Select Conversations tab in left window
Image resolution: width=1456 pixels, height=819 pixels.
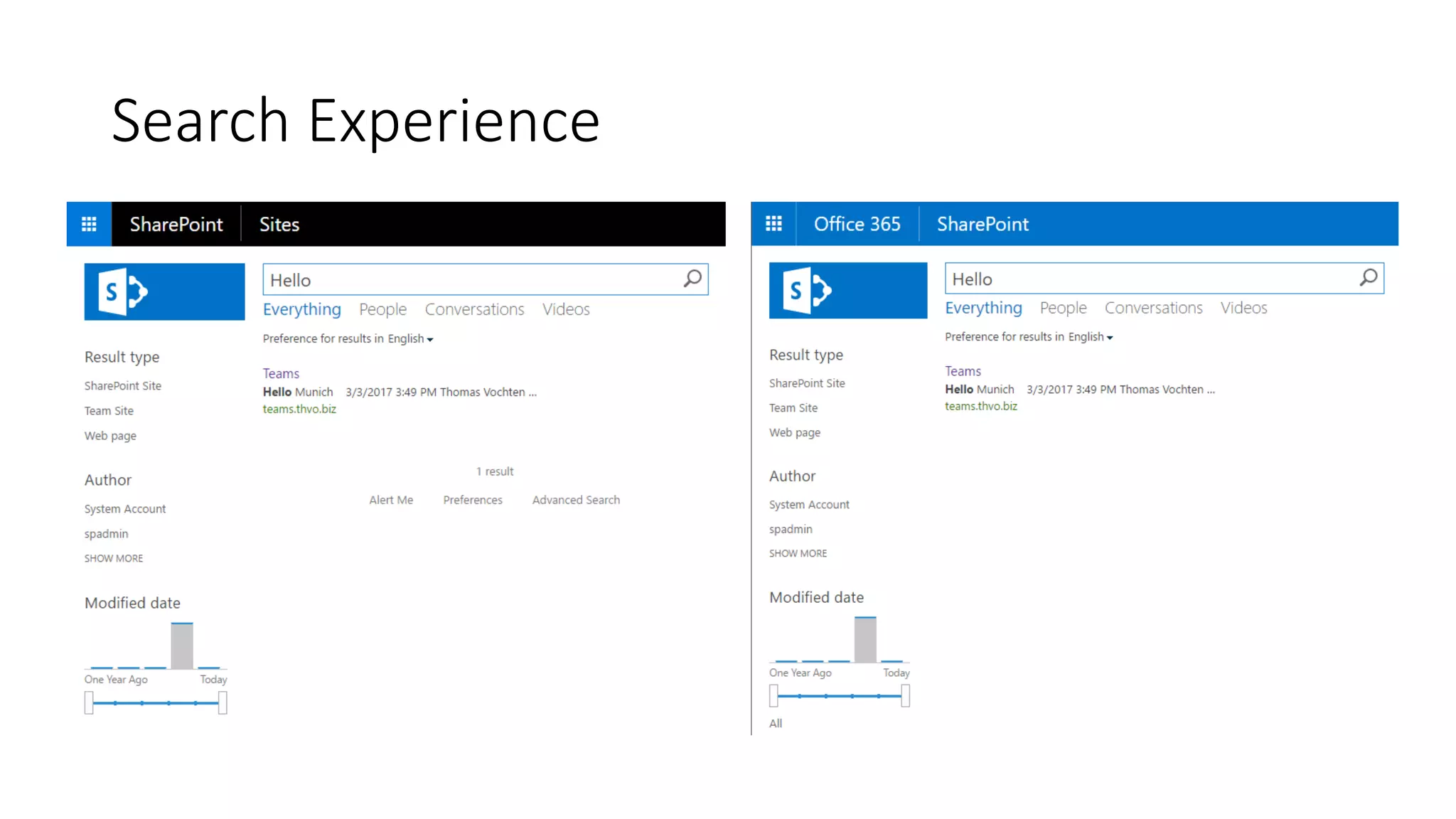click(475, 309)
